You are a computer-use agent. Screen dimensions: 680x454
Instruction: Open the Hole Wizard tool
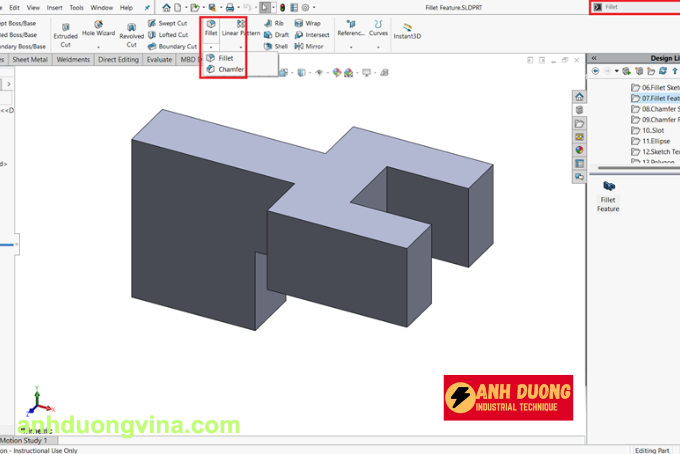pos(98,31)
